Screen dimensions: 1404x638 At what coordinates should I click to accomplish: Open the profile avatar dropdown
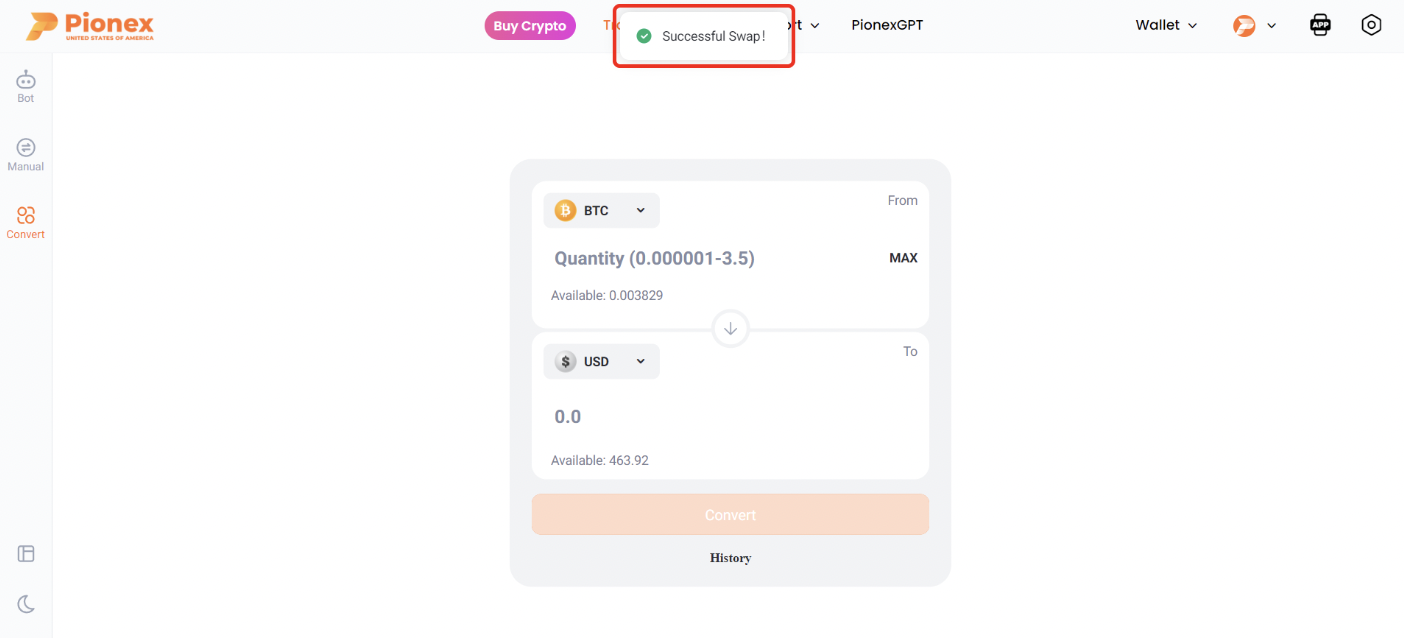(1254, 24)
